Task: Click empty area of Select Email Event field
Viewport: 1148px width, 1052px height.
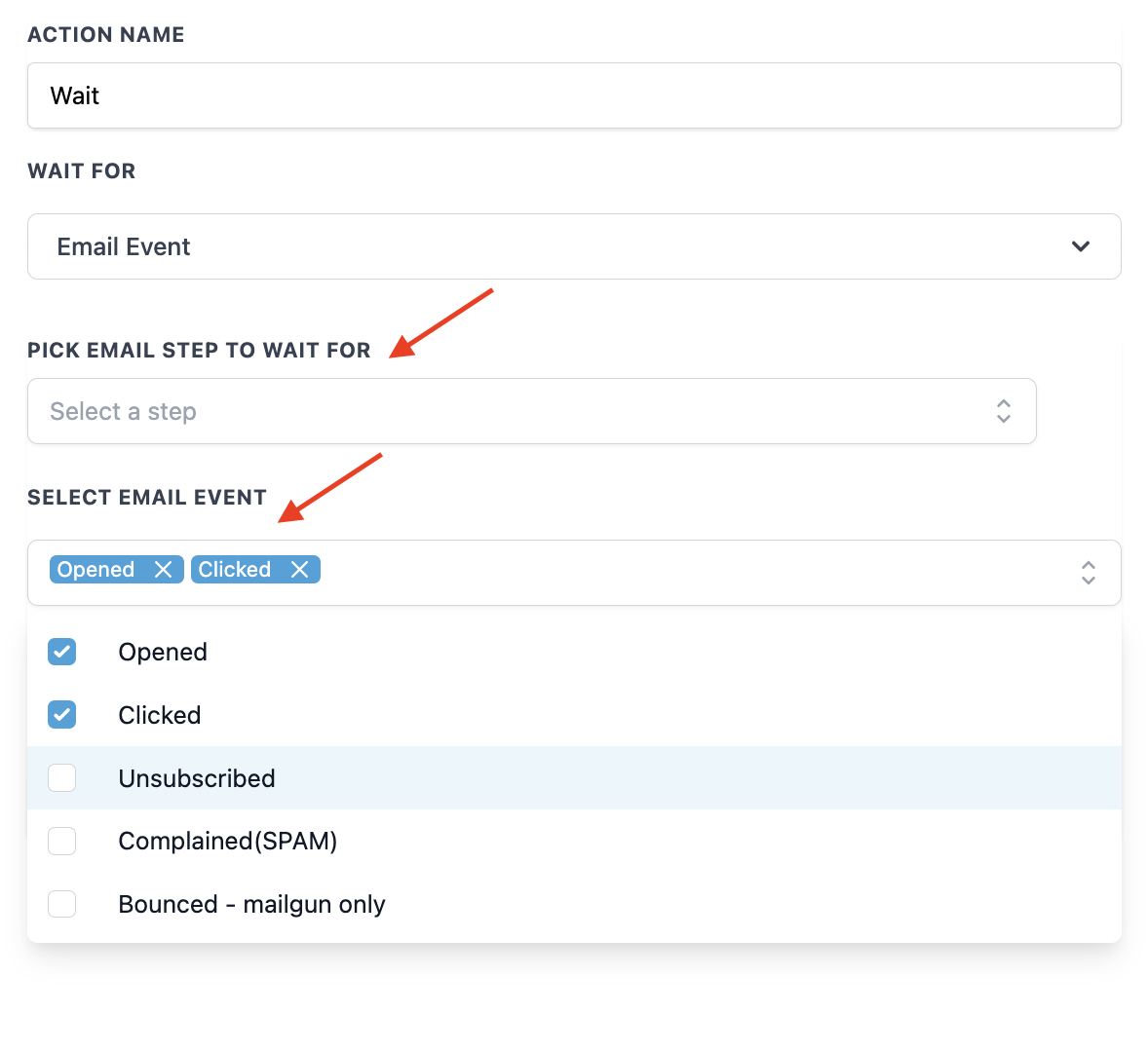Action: tap(682, 573)
